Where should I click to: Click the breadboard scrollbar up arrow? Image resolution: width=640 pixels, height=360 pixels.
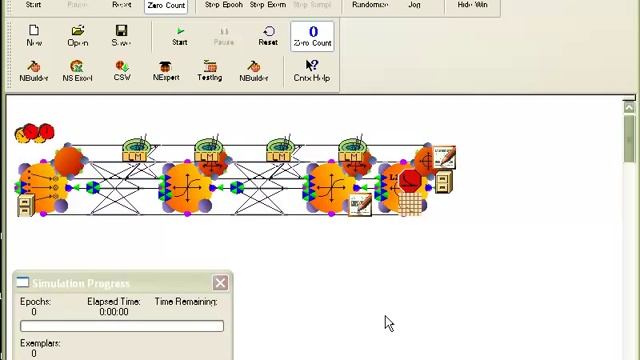(x=629, y=107)
